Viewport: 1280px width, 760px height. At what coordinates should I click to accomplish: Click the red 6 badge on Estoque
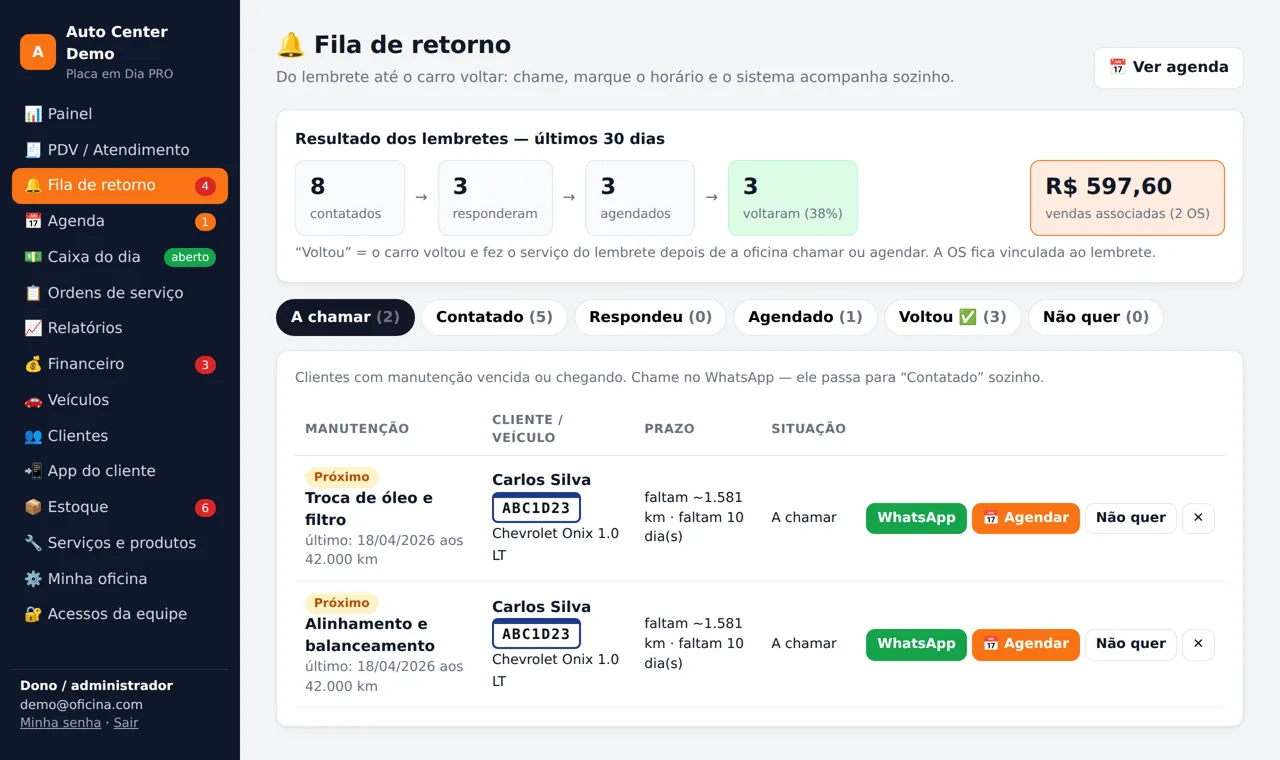(x=205, y=508)
